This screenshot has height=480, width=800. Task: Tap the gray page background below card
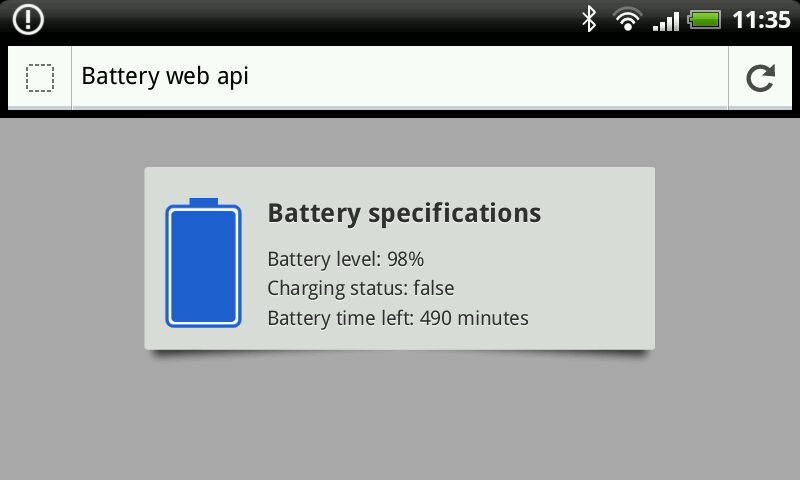(x=399, y=418)
